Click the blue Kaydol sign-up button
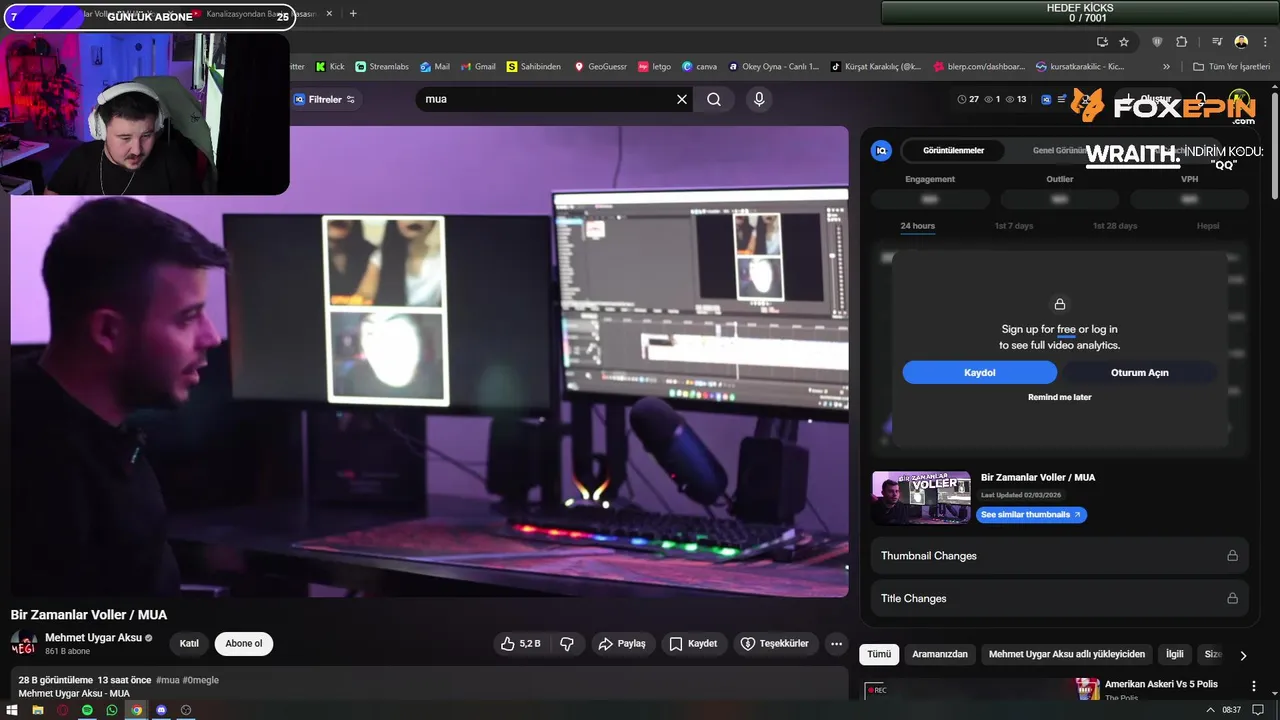The width and height of the screenshot is (1280, 720). tap(979, 372)
